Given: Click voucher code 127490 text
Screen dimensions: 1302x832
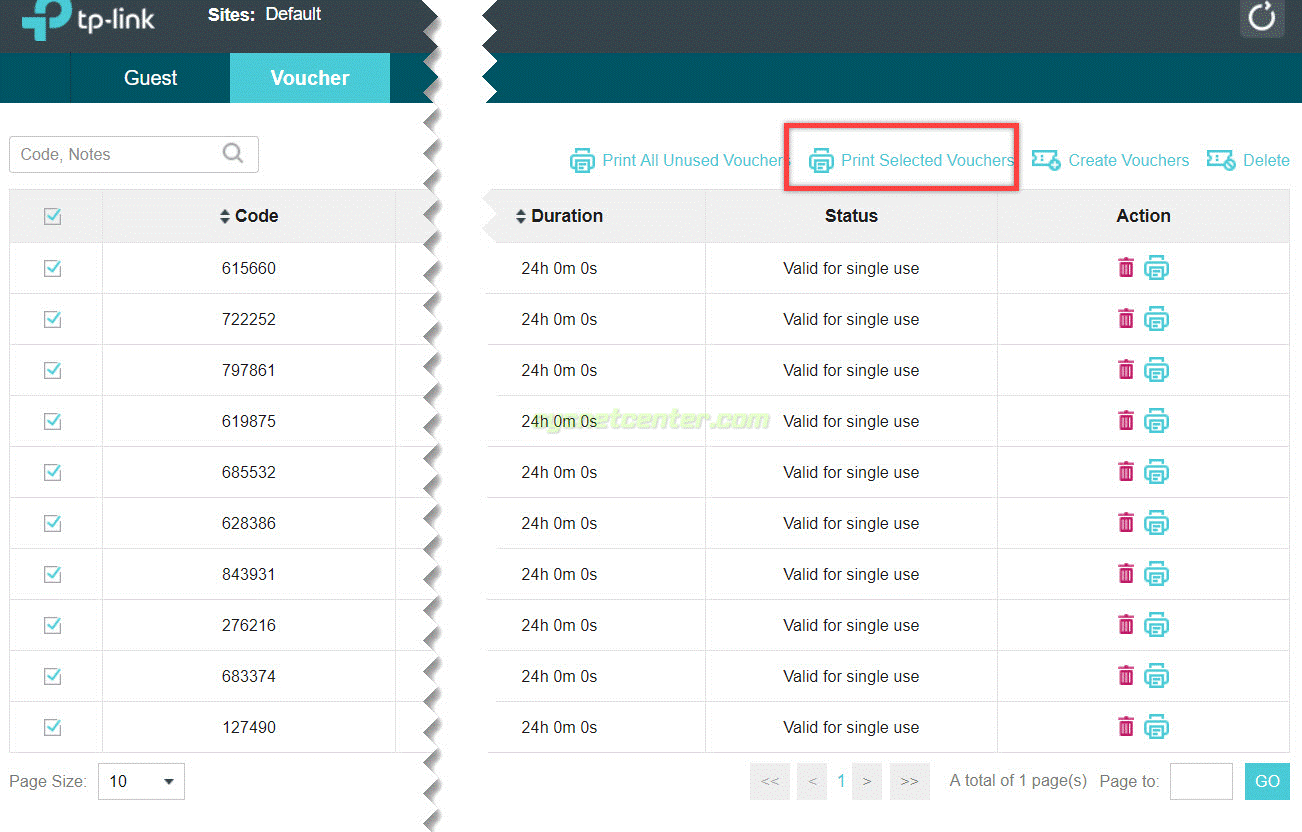Looking at the screenshot, I should (x=249, y=727).
